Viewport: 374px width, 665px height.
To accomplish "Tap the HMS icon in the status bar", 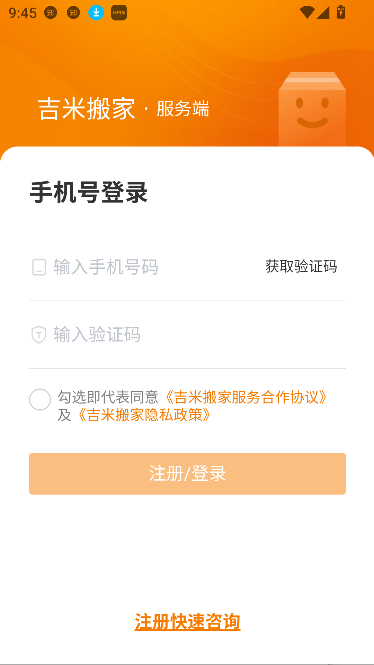I will (x=119, y=13).
